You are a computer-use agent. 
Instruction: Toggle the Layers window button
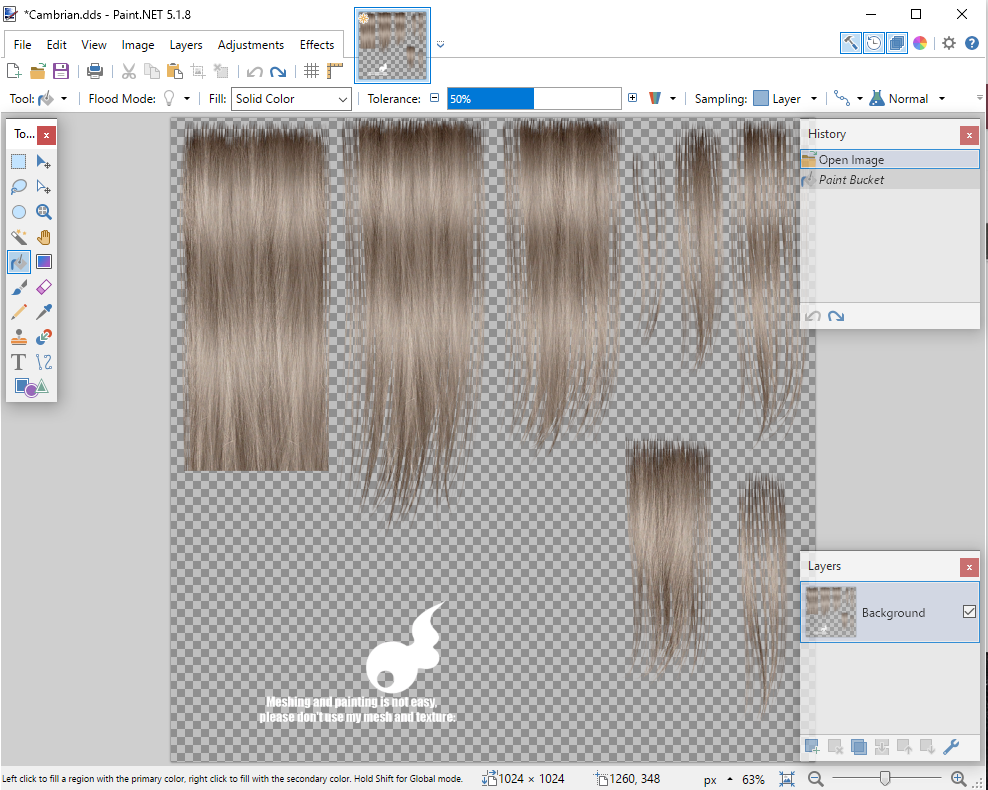pos(896,43)
